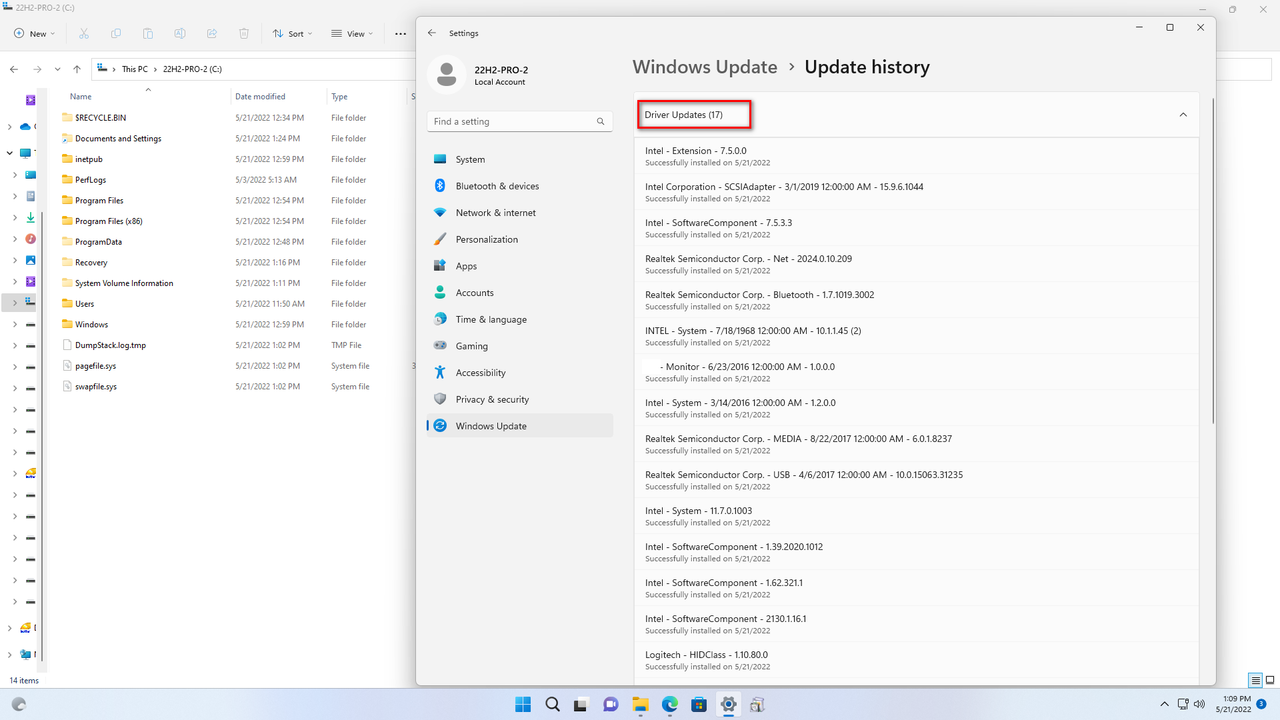Open Accounts settings category

[x=519, y=293]
